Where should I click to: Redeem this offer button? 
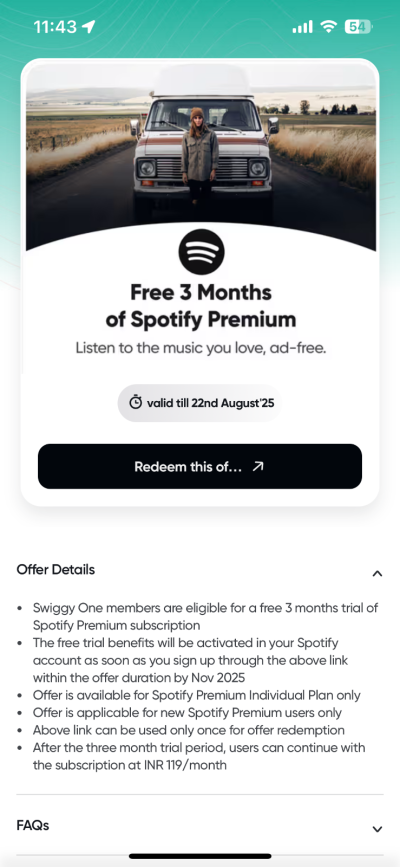click(x=200, y=466)
